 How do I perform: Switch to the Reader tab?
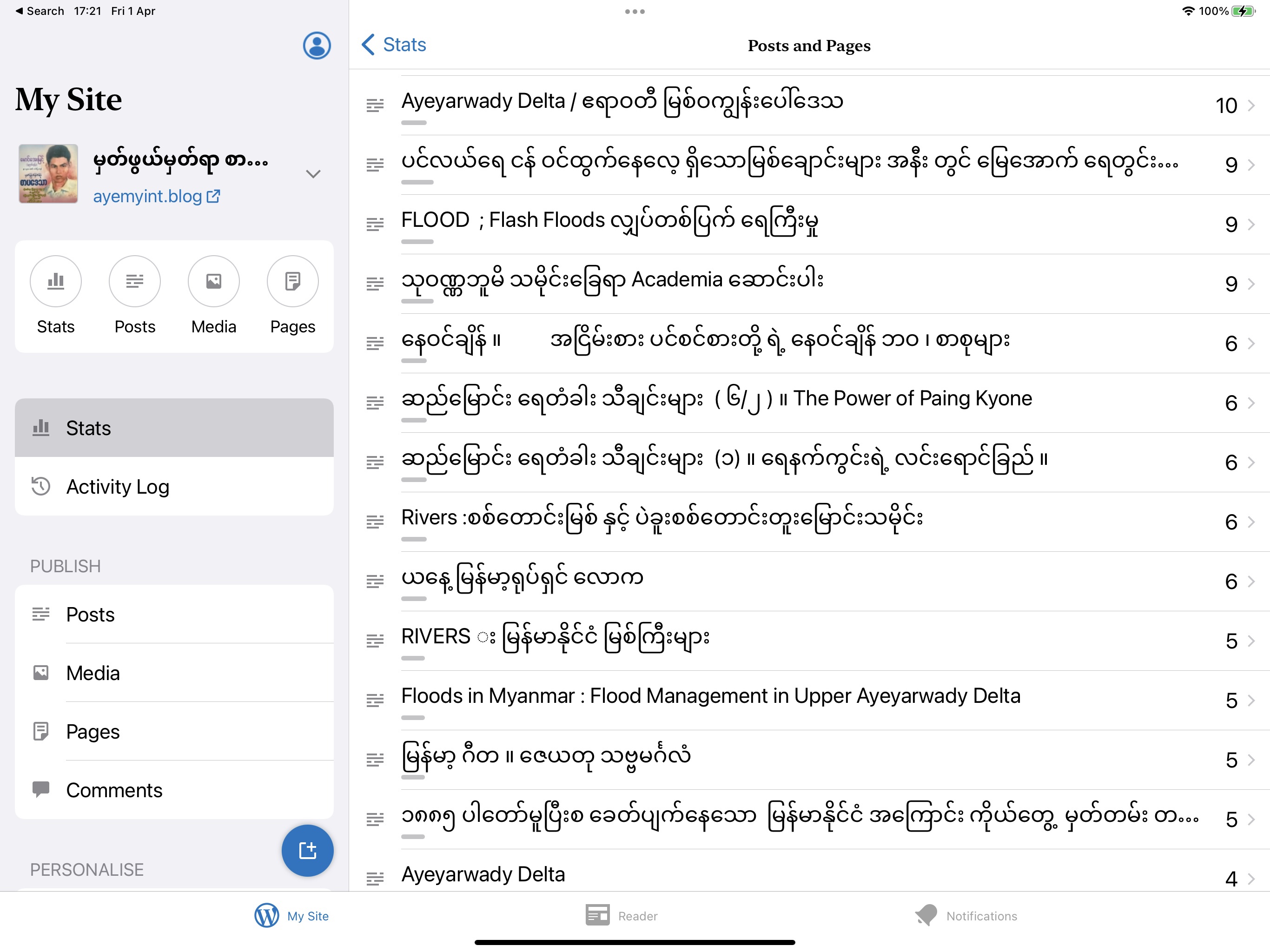(x=621, y=915)
